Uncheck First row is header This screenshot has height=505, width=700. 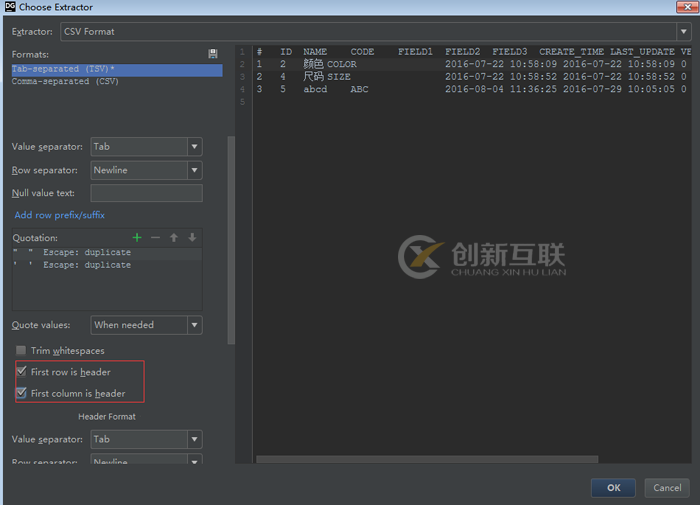click(21, 371)
